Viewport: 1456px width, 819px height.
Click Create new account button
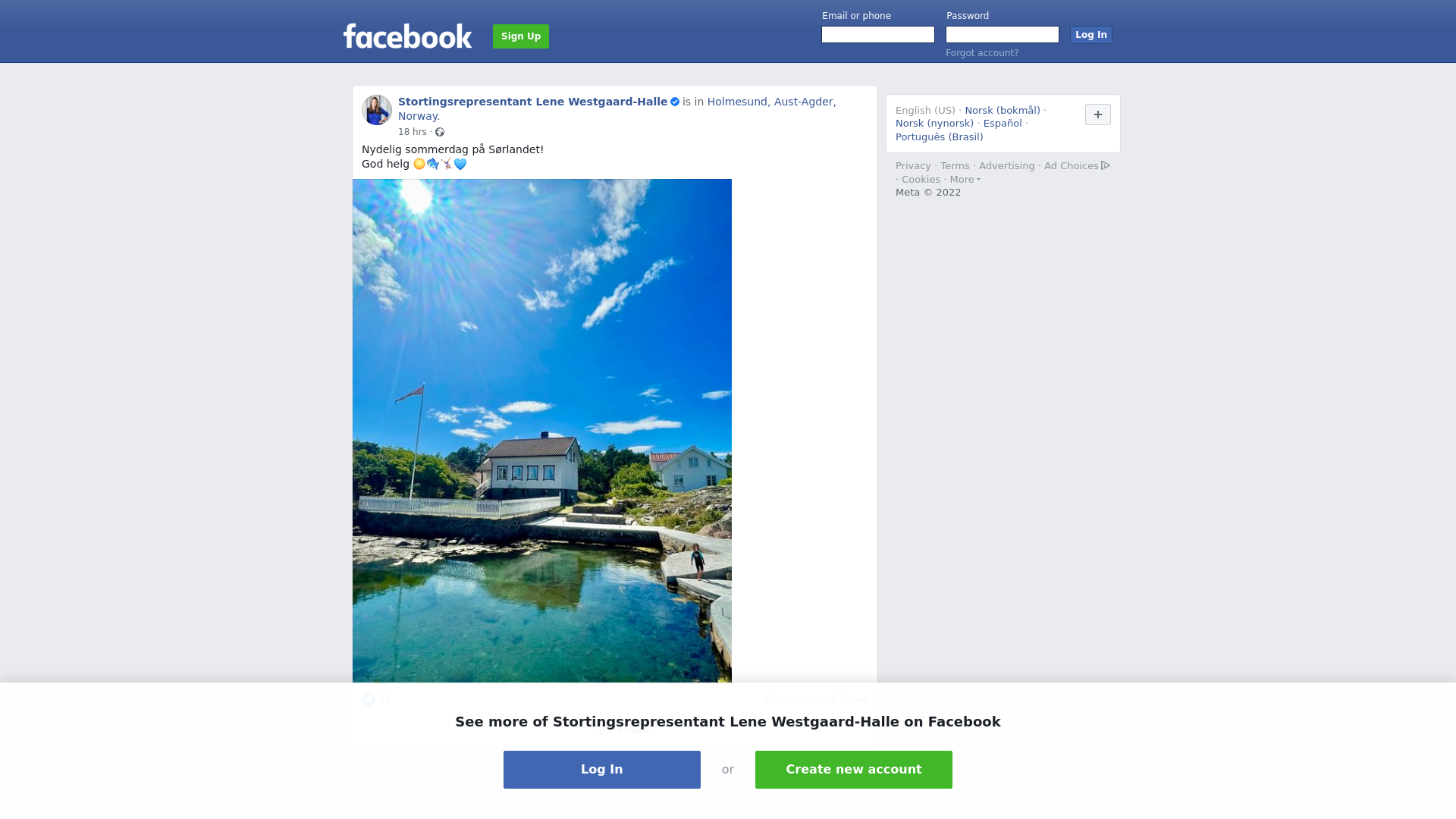pos(854,770)
